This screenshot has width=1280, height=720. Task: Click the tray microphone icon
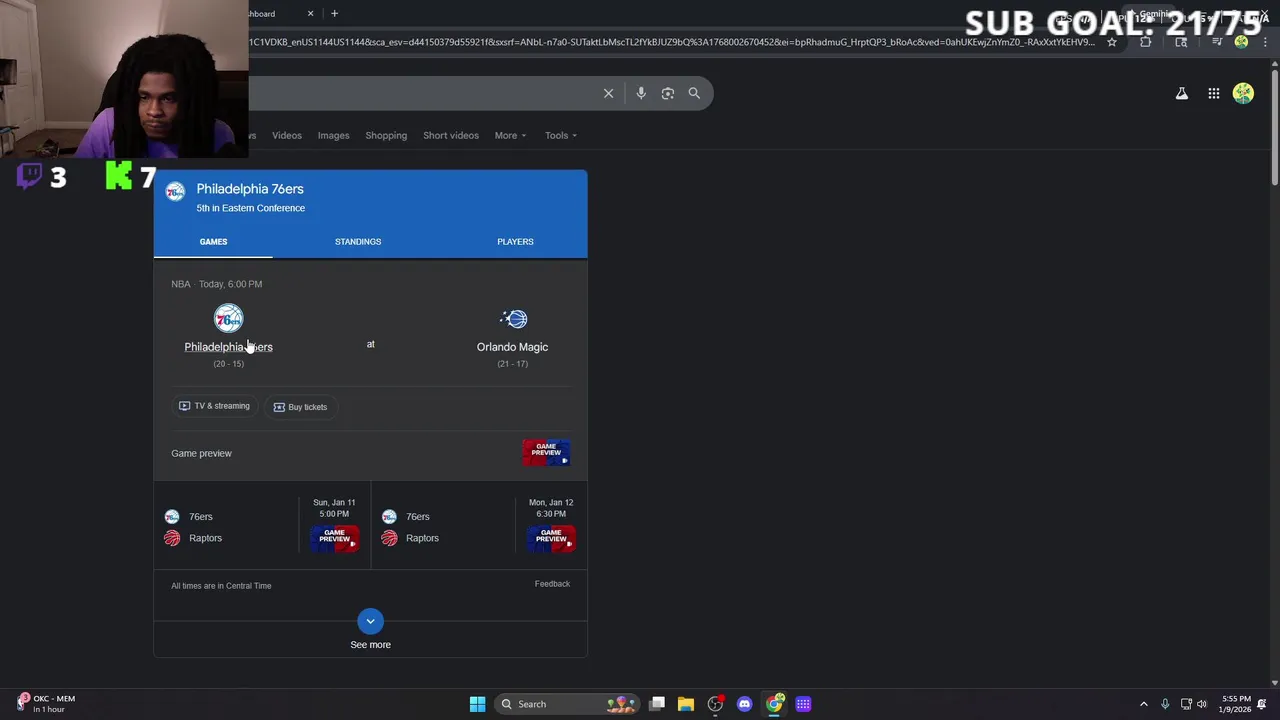pos(1165,704)
